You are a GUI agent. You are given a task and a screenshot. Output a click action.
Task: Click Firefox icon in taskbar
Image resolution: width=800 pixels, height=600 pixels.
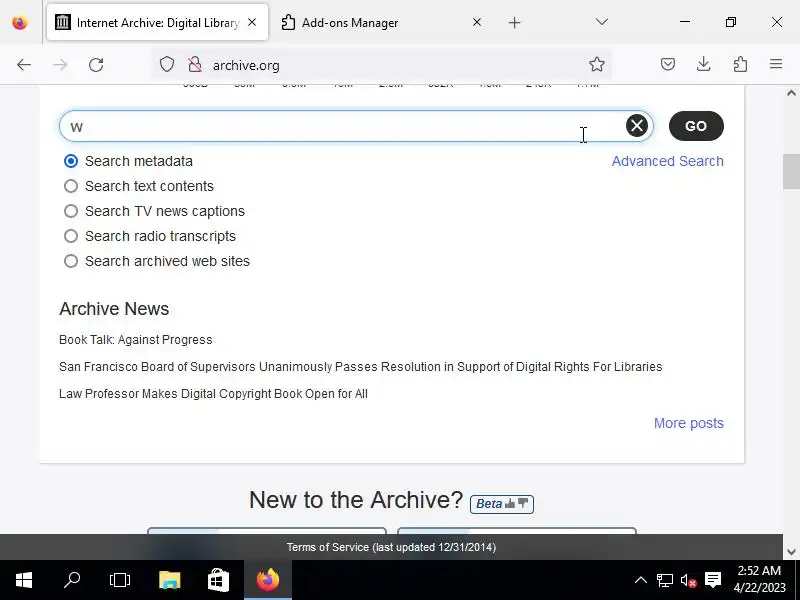[268, 580]
